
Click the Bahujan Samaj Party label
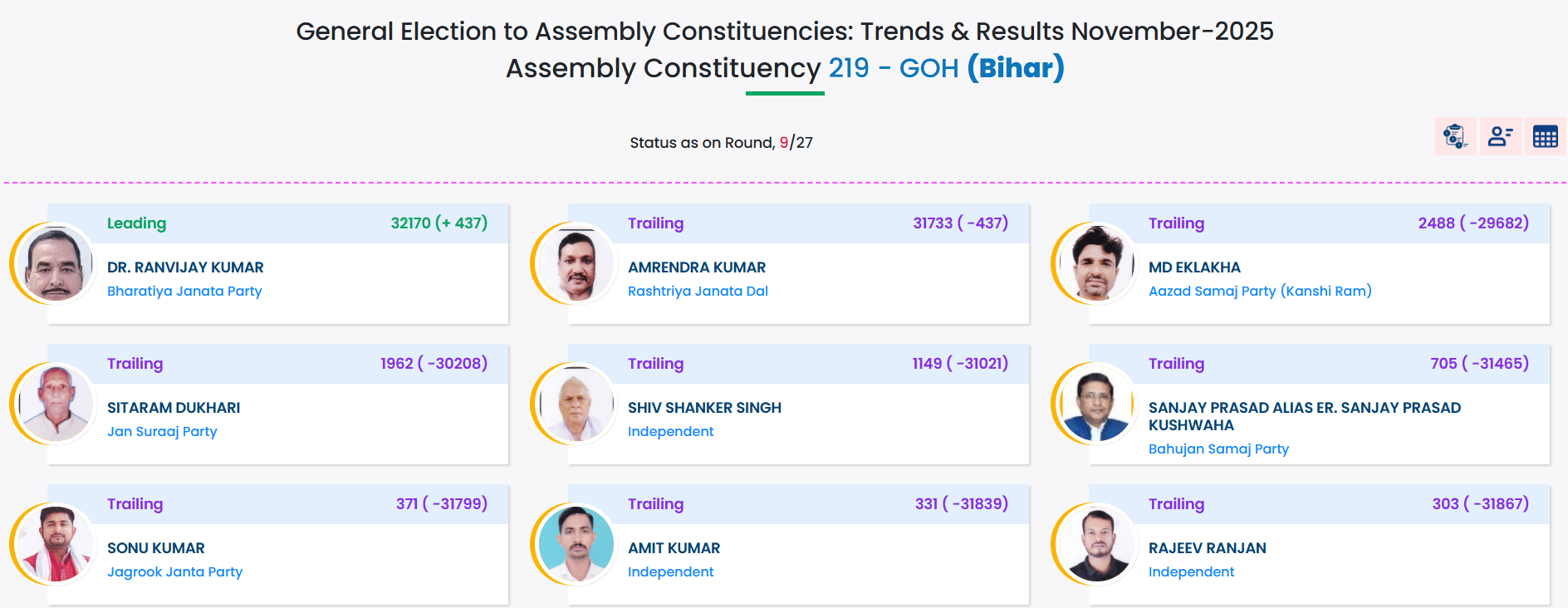pos(1218,449)
